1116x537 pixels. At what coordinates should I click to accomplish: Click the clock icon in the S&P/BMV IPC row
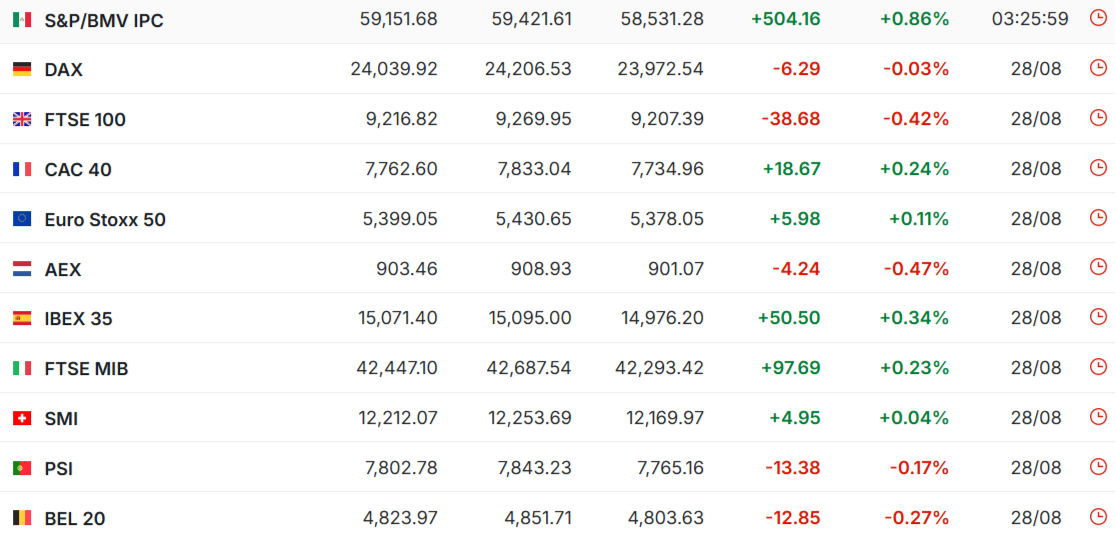pos(1099,18)
